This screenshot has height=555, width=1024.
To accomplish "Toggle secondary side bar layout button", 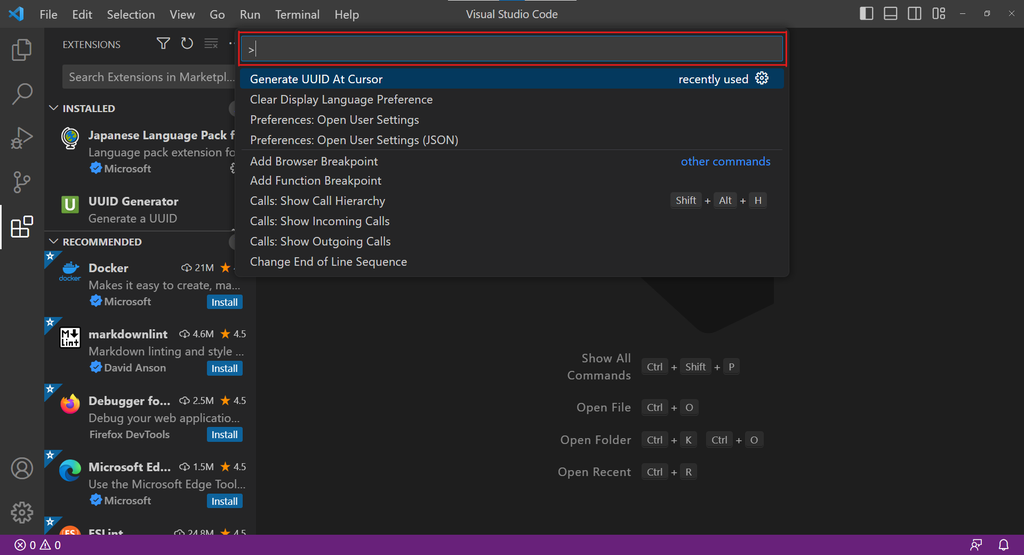I will click(914, 15).
